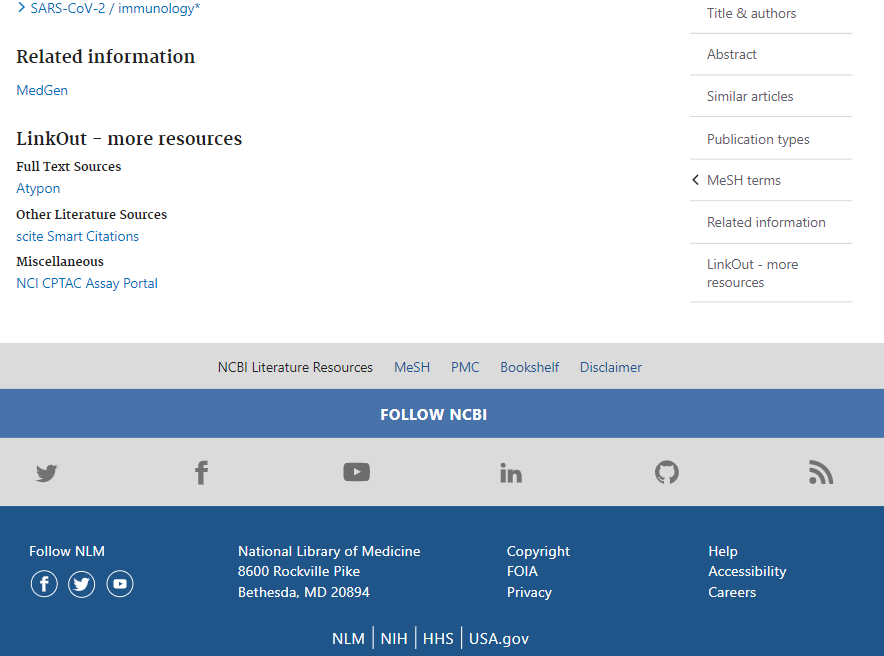884x656 pixels.
Task: Open NCBI LinkedIn page icon
Action: [511, 473]
